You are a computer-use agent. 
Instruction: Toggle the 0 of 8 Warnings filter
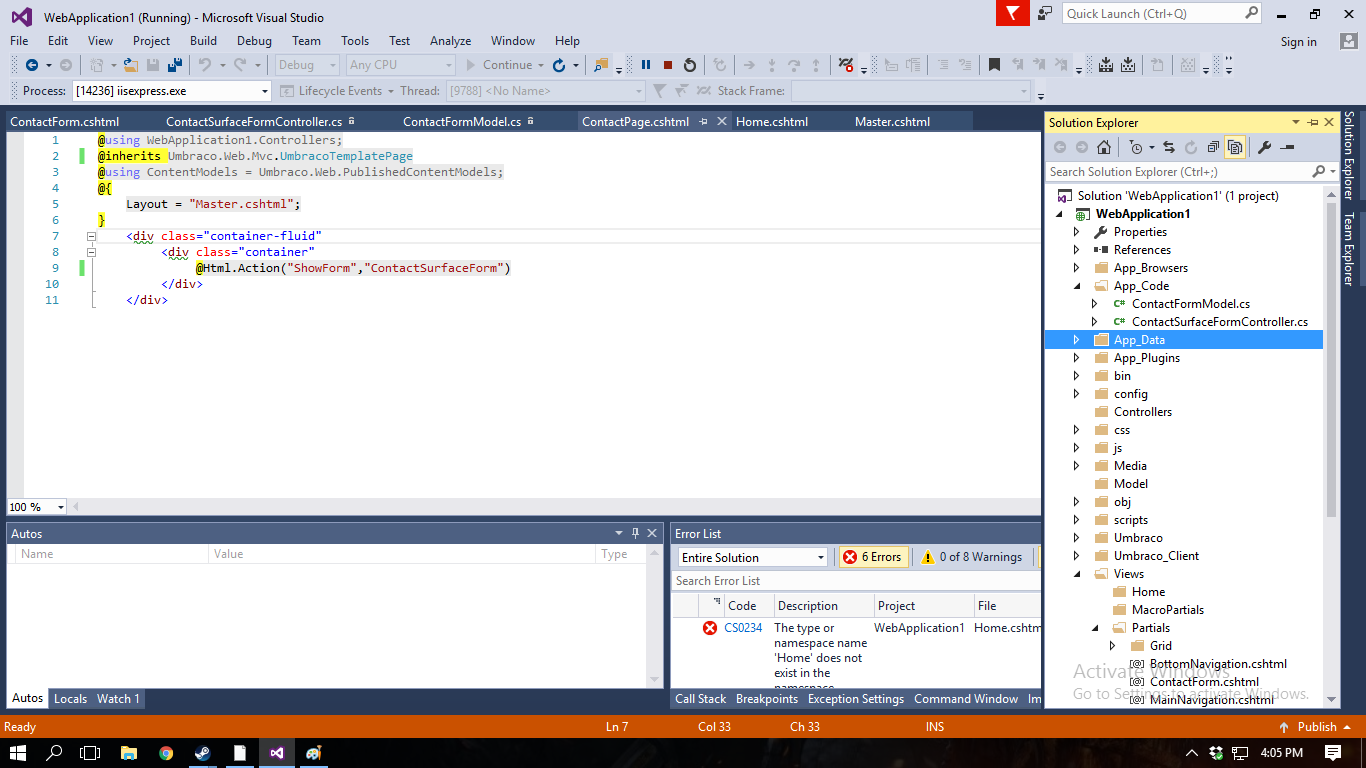coord(971,557)
